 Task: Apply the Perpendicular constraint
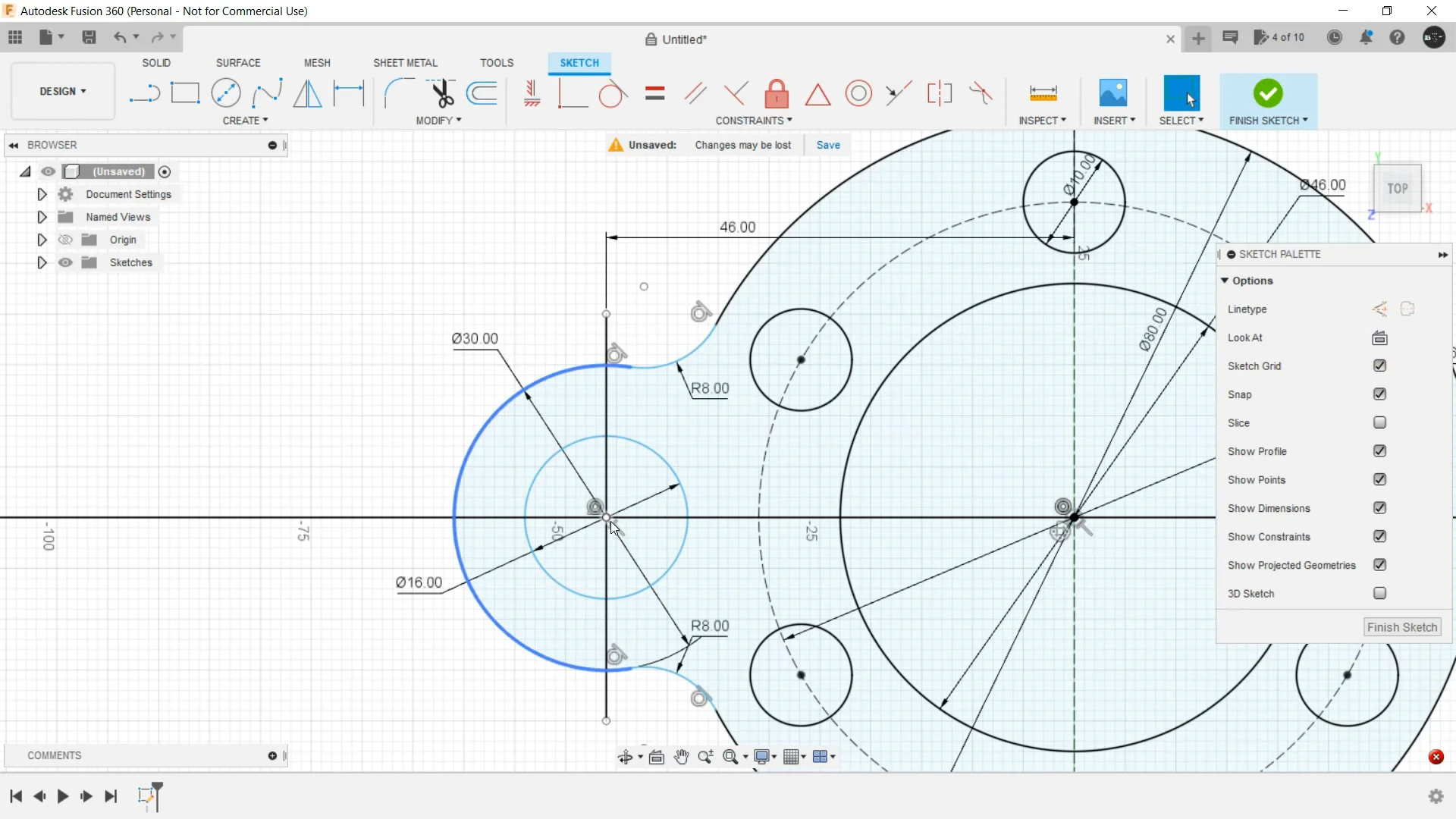(736, 94)
